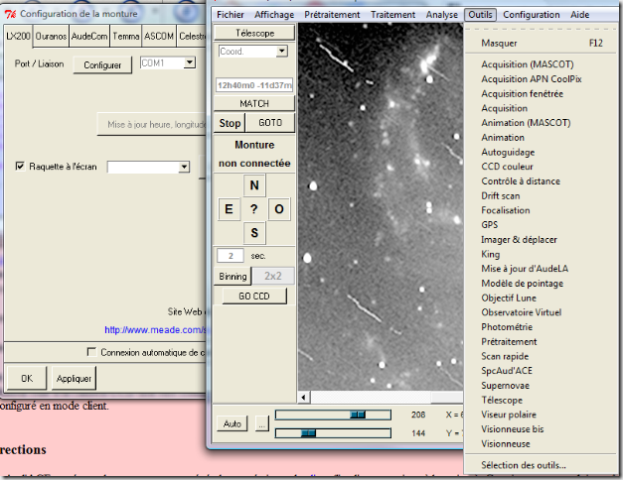Image resolution: width=623 pixels, height=480 pixels.
Task: Click the Tk feather icon in configuration title bar
Action: coord(11,14)
